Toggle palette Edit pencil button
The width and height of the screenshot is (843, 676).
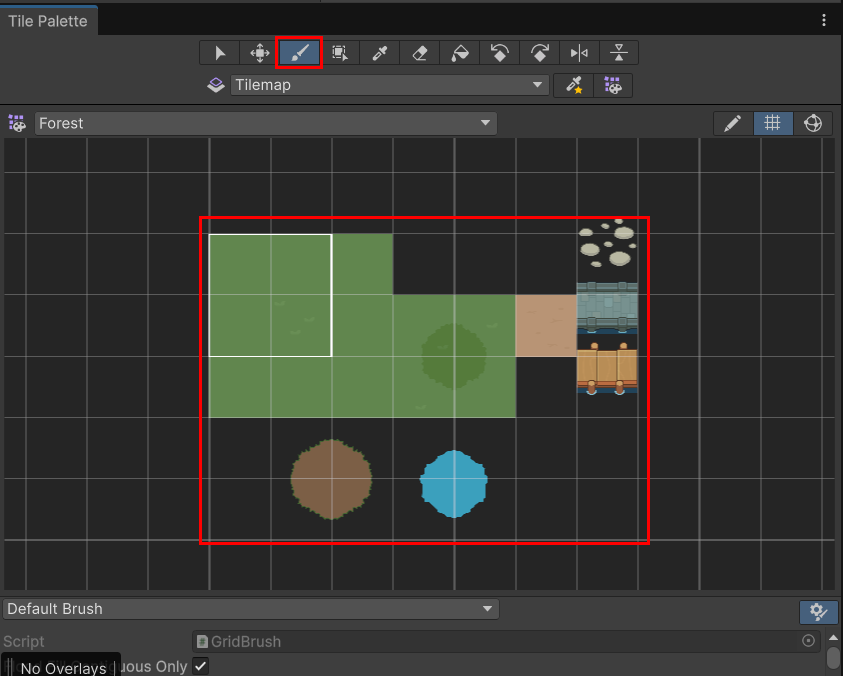(732, 123)
